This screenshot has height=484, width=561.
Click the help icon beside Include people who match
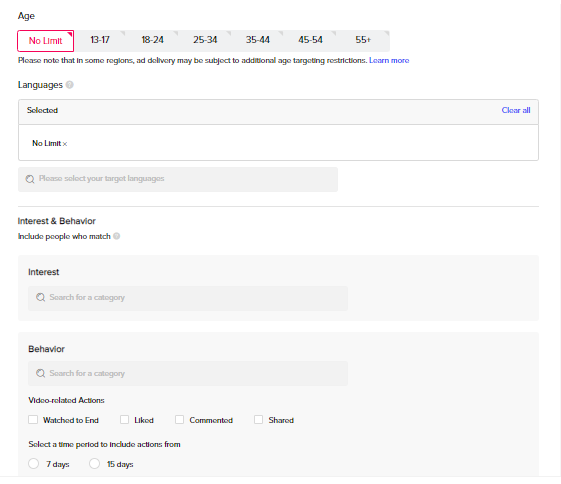[x=117, y=236]
